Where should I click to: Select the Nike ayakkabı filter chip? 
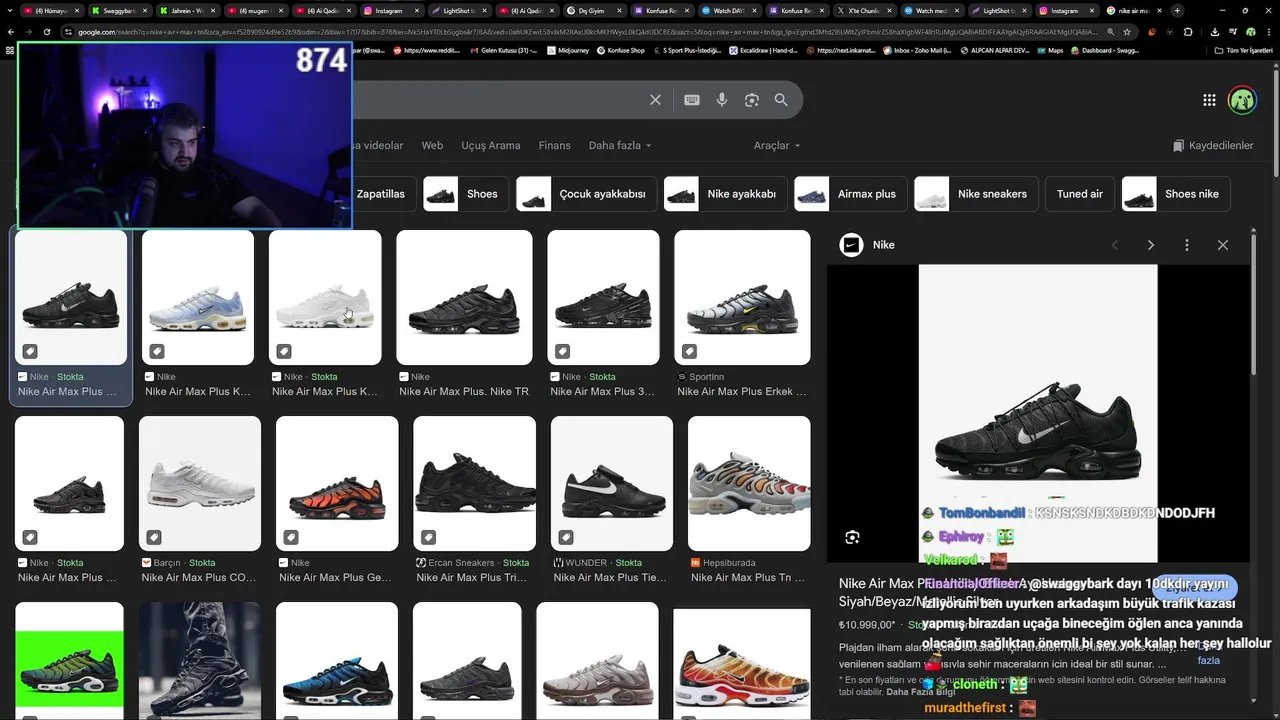(x=725, y=194)
